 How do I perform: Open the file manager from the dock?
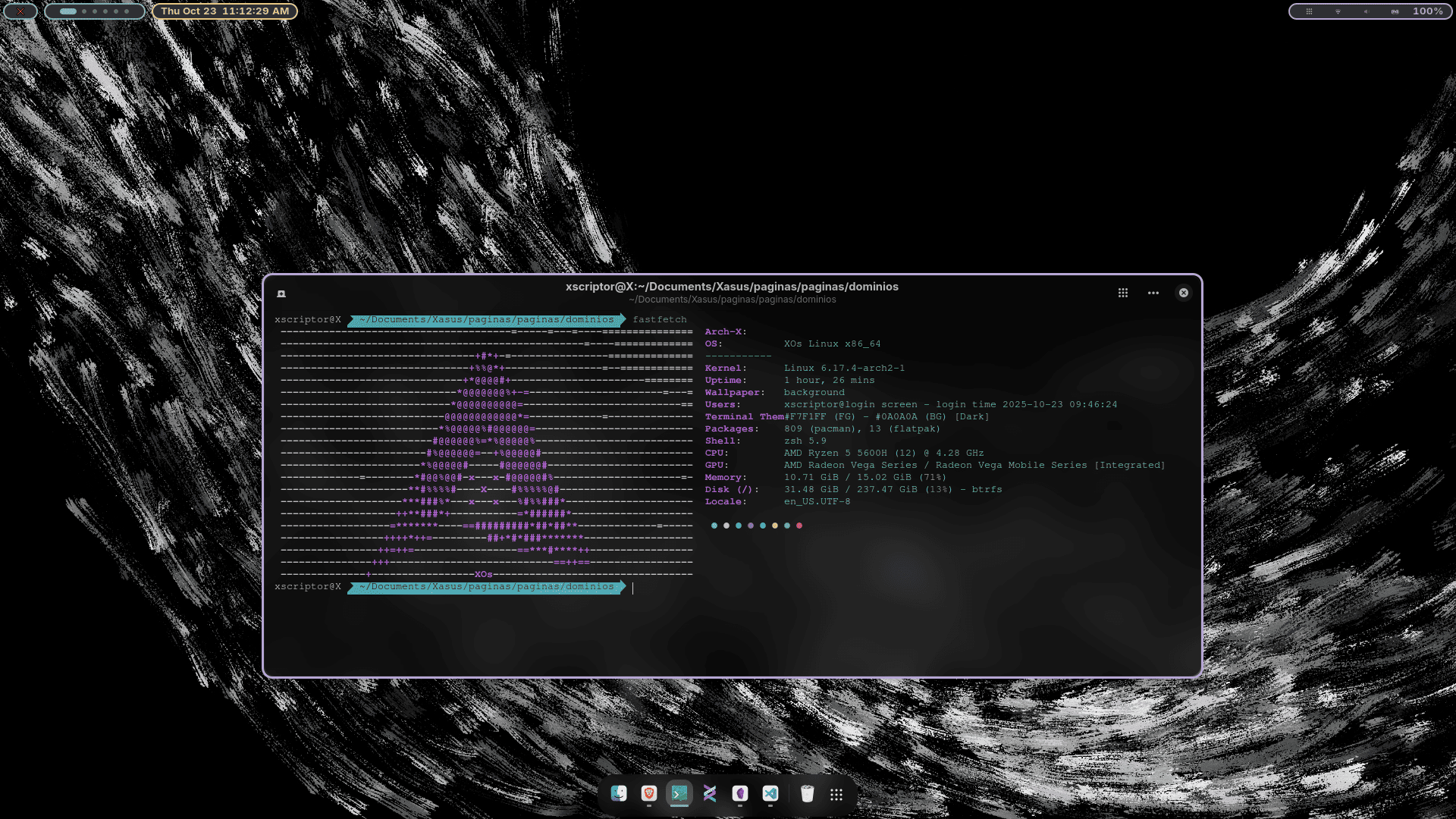pos(619,794)
